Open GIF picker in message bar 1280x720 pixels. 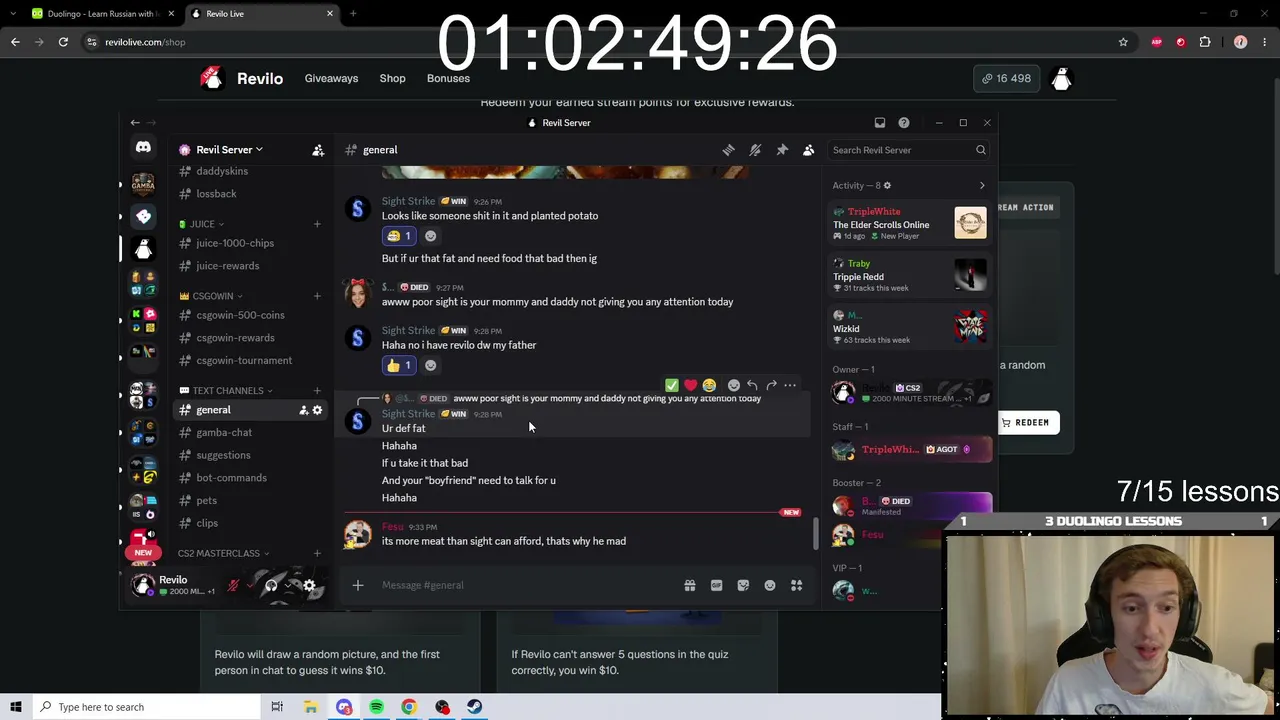coord(717,585)
